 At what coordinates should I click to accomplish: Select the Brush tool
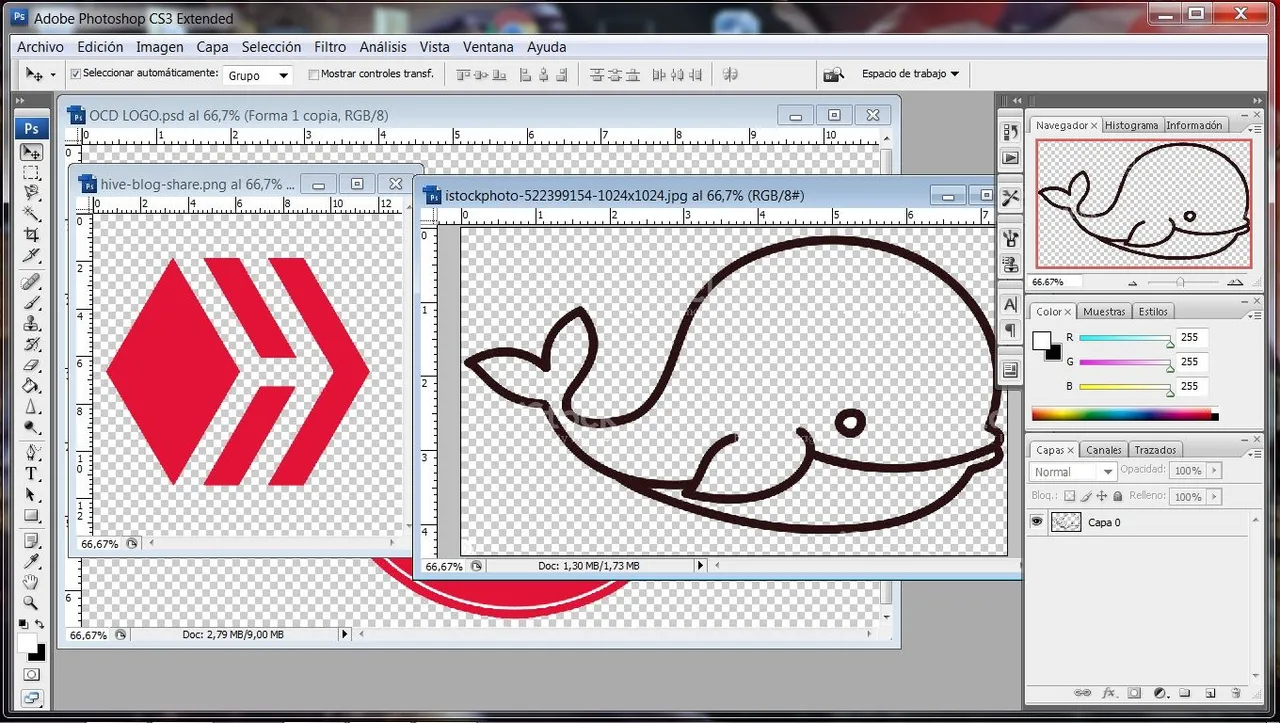(x=32, y=302)
